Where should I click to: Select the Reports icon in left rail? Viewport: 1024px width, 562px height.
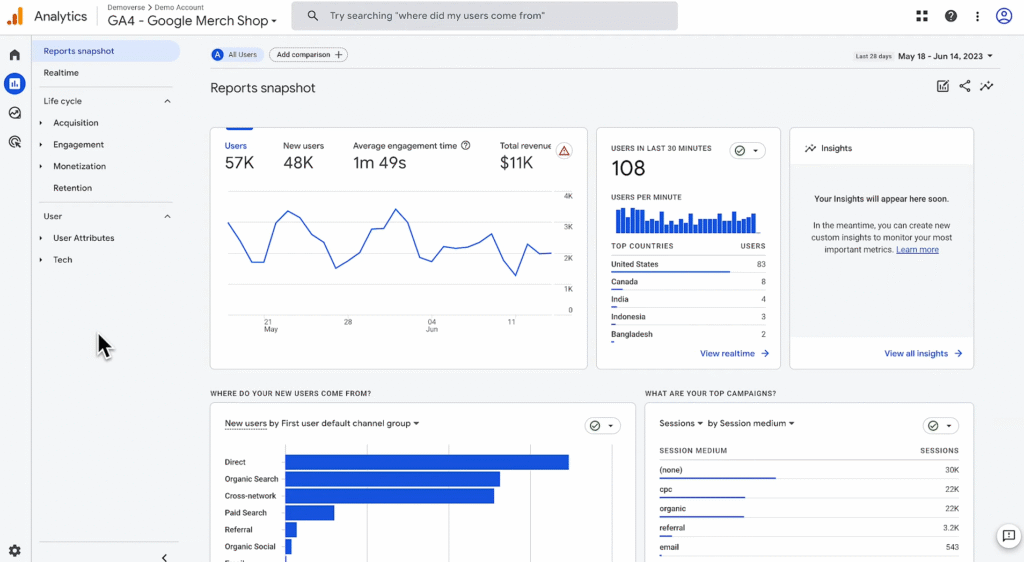coord(14,84)
